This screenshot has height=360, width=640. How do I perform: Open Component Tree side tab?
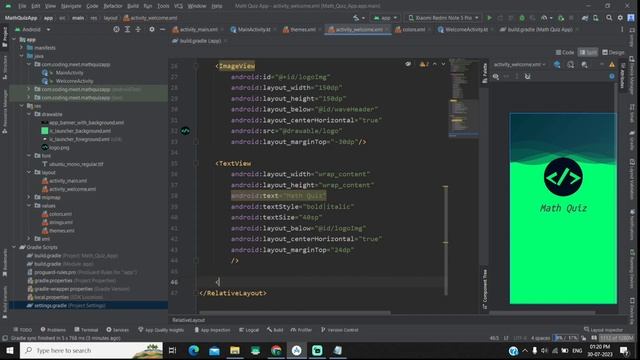tap(485, 289)
